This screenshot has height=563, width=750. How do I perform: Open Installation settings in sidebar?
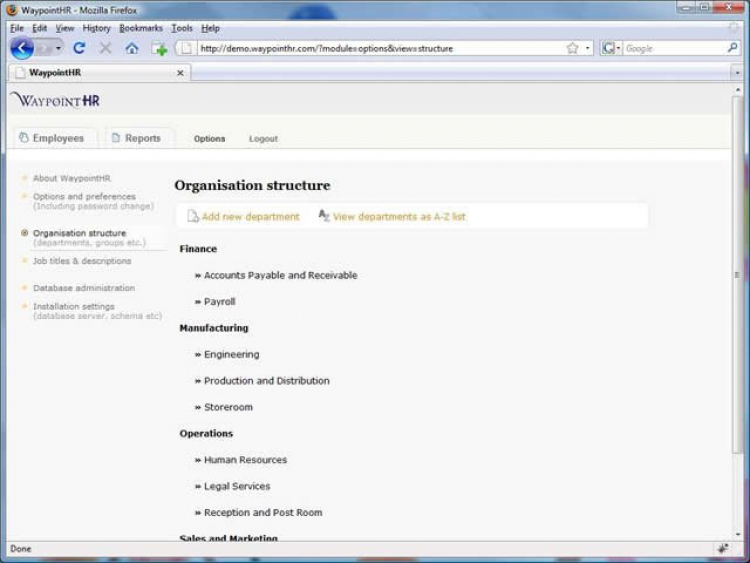pos(74,306)
